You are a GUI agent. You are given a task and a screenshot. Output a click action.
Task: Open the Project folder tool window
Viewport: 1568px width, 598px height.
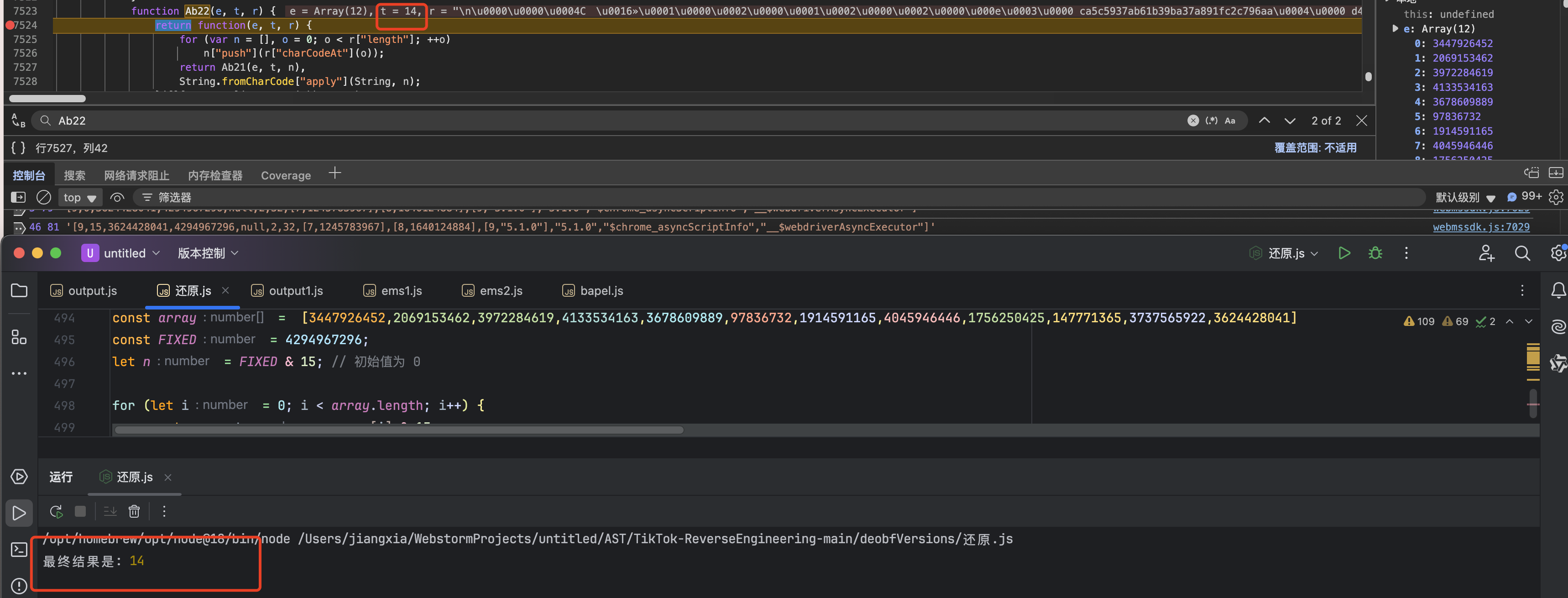[20, 290]
